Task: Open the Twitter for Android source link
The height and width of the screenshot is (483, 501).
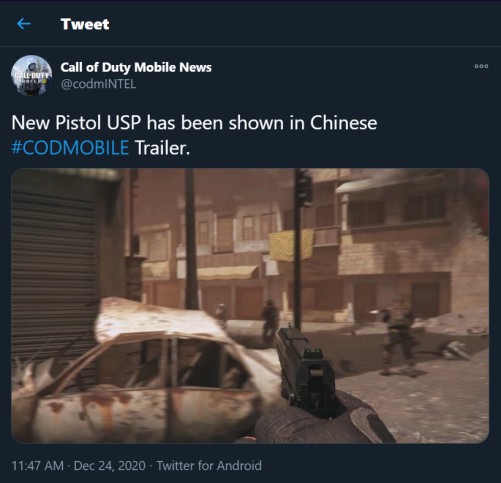Action: pos(209,466)
